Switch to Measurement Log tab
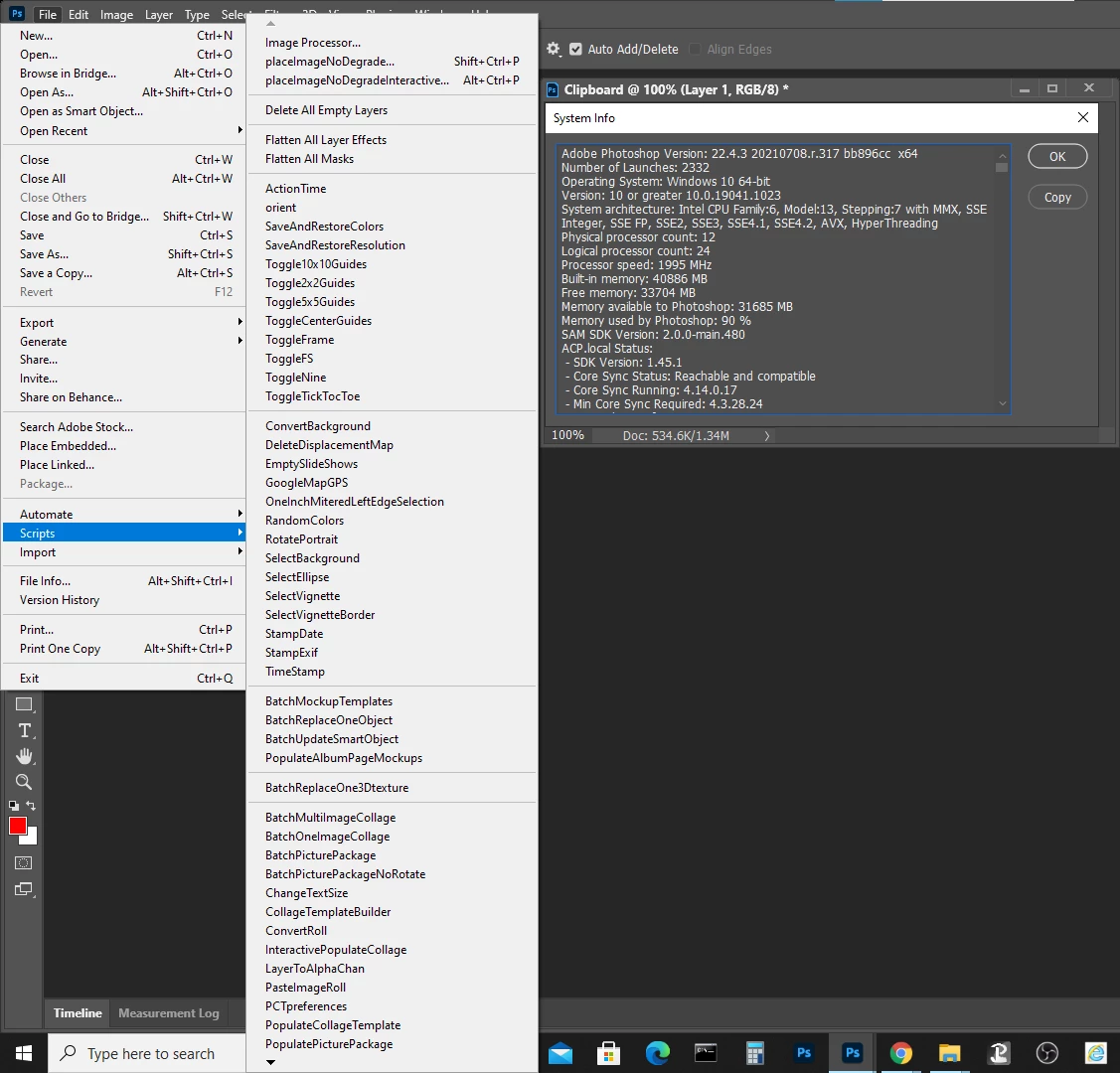Image resolution: width=1120 pixels, height=1073 pixels. (x=169, y=1013)
